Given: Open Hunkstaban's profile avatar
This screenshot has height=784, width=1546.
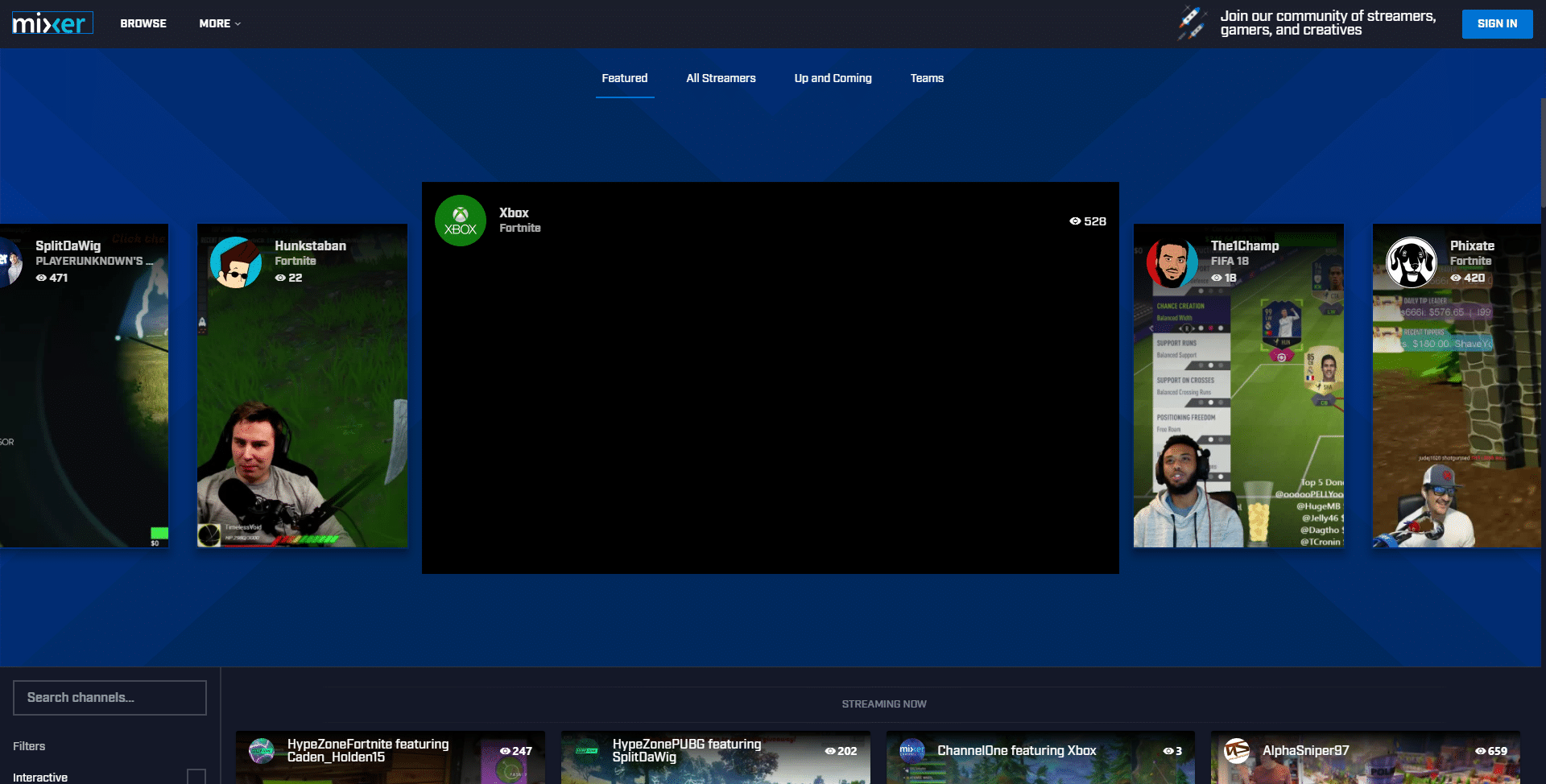Looking at the screenshot, I should [x=235, y=262].
